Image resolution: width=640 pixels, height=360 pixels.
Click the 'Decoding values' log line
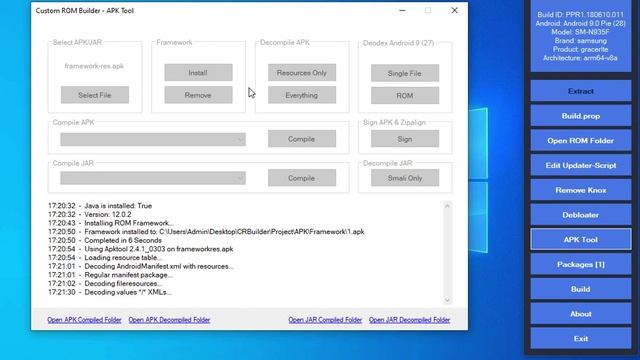pos(110,292)
